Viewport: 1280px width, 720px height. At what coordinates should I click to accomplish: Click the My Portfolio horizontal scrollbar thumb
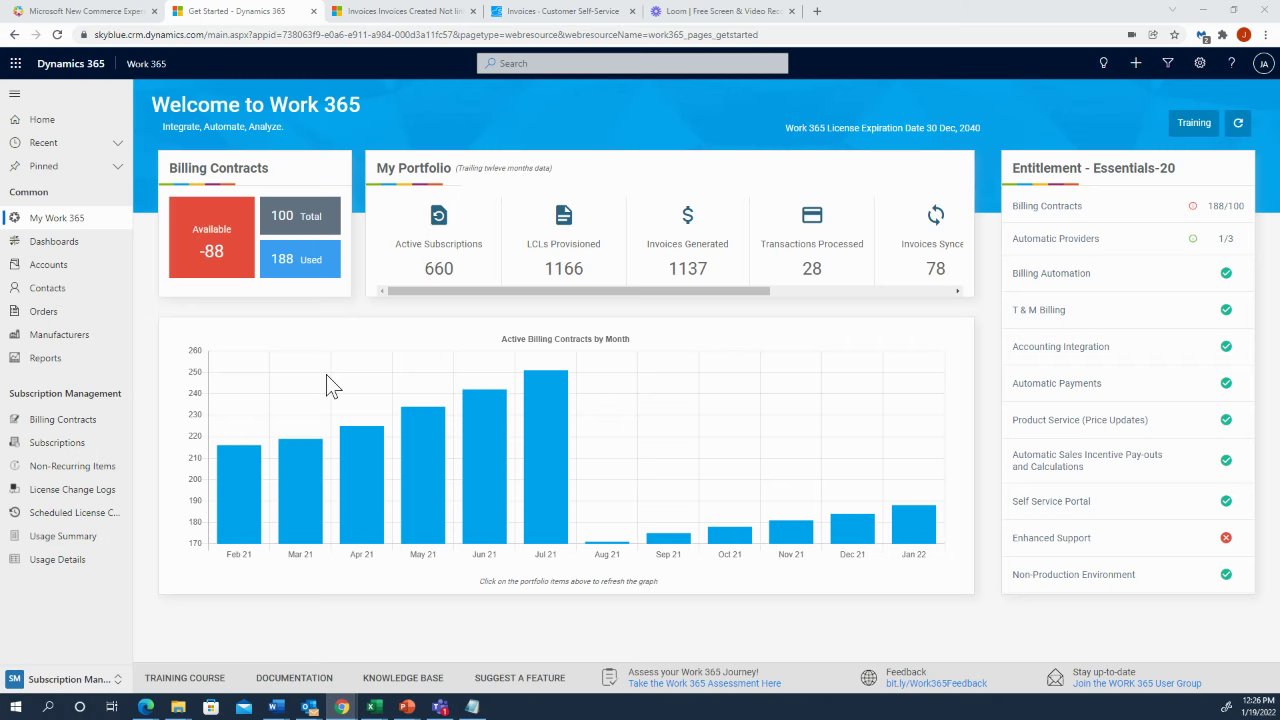[579, 291]
